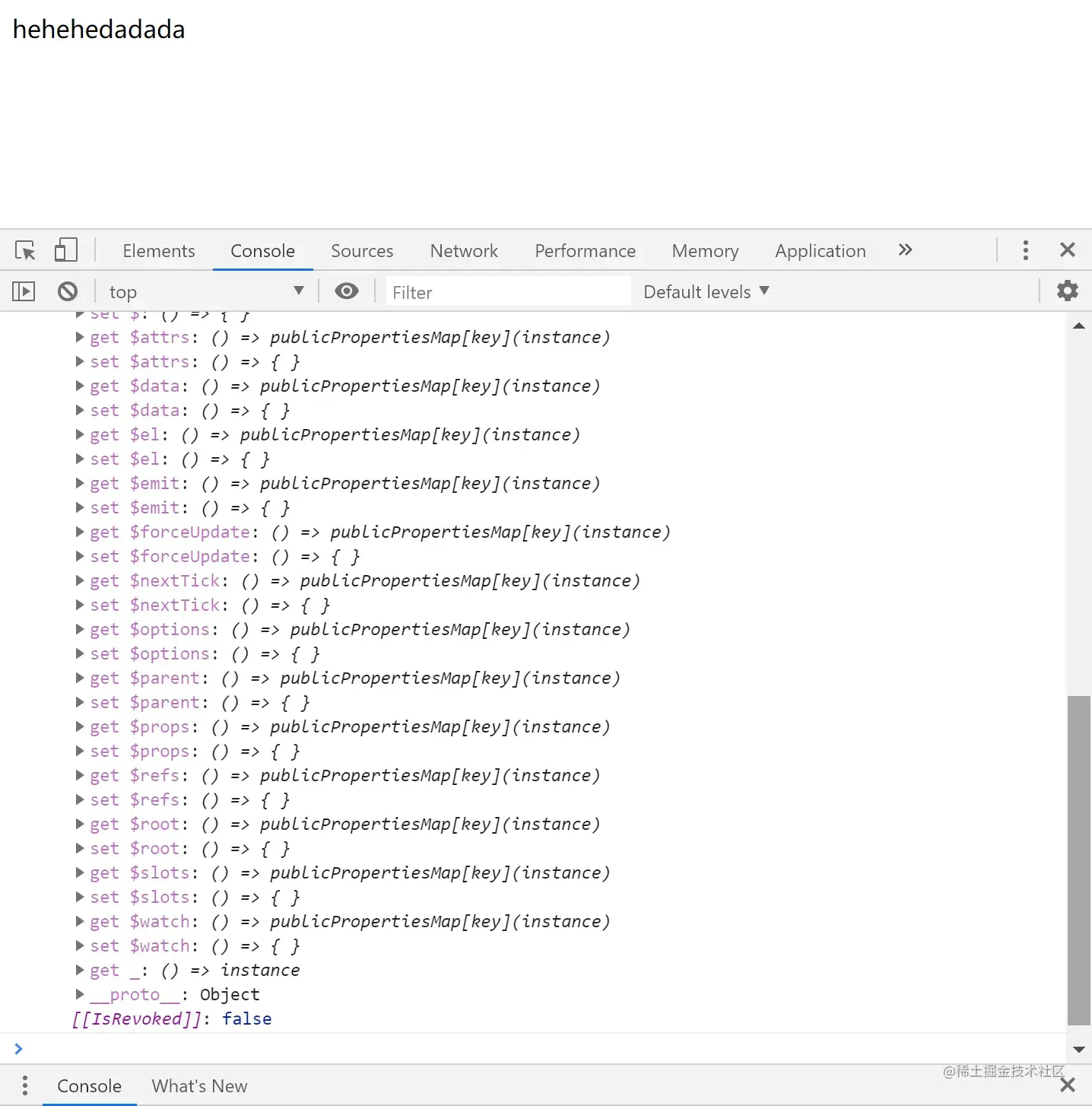Expand the set $props entry

[x=80, y=751]
